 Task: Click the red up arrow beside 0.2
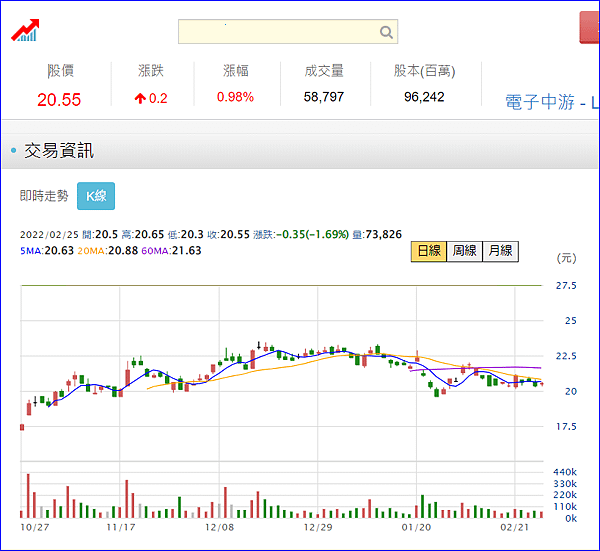(x=140, y=99)
